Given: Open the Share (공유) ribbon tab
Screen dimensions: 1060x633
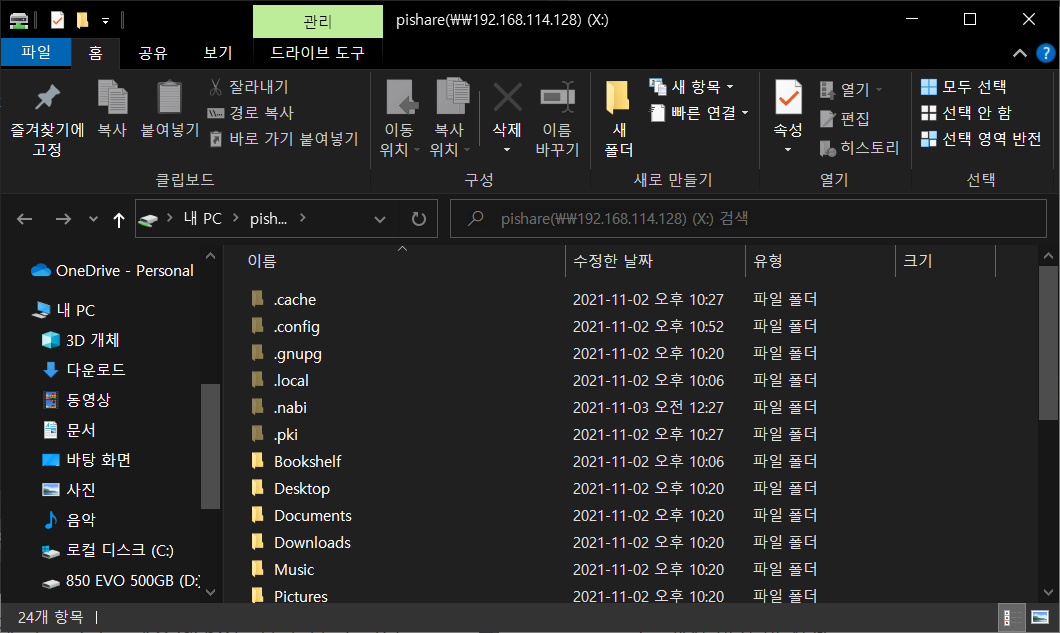Looking at the screenshot, I should pyautogui.click(x=153, y=53).
